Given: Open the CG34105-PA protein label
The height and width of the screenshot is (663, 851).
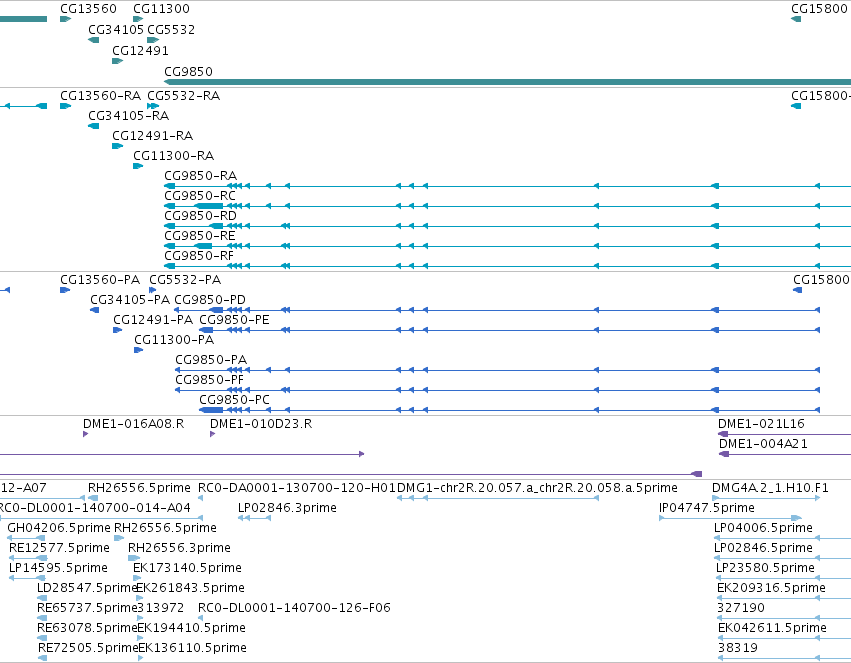Looking at the screenshot, I should click(x=130, y=300).
